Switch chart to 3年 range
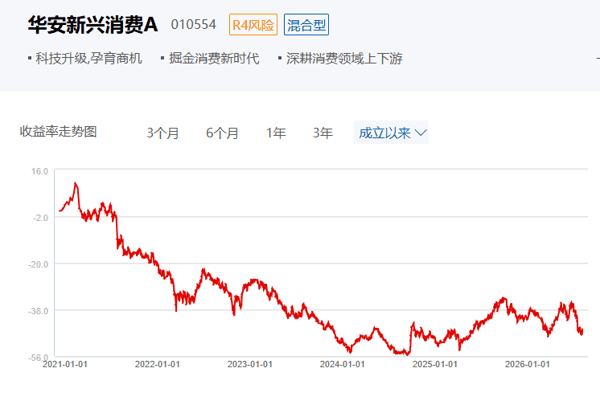 (x=323, y=133)
